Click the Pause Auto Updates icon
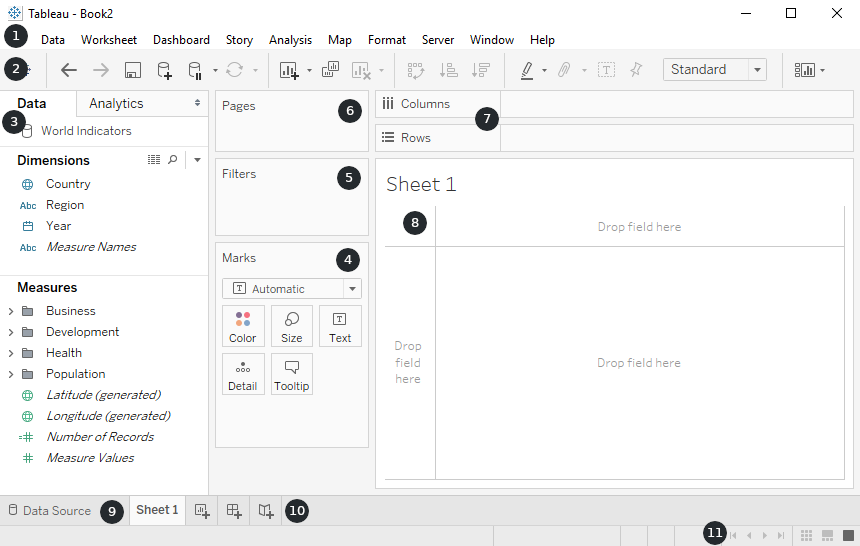 tap(195, 70)
